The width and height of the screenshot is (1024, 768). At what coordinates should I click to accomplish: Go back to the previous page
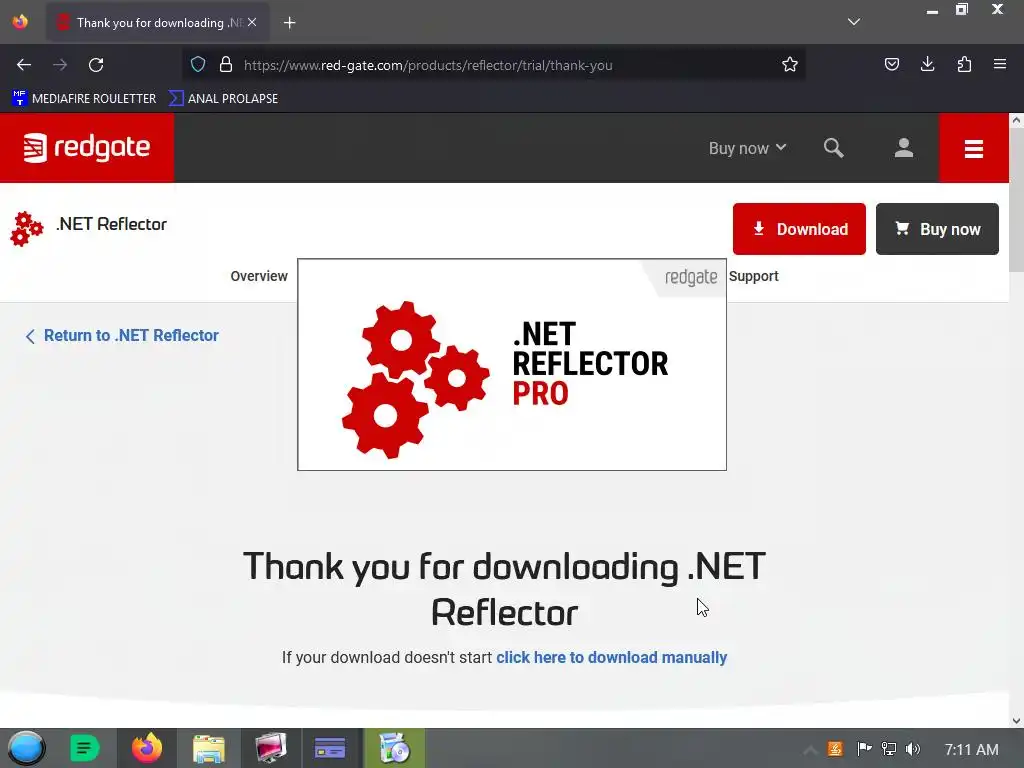pyautogui.click(x=24, y=65)
